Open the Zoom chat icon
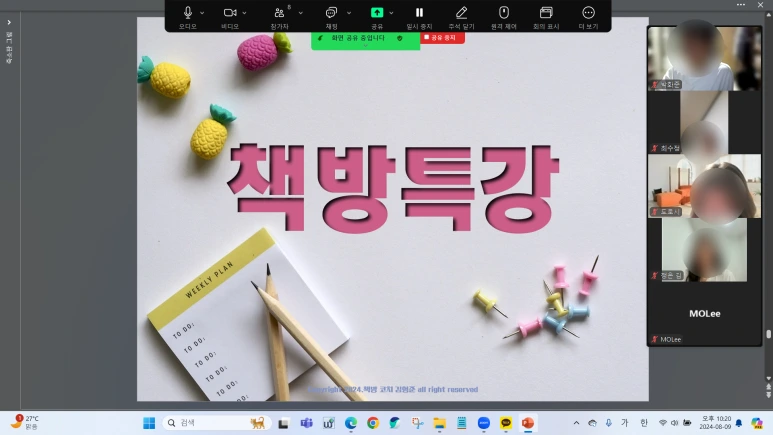This screenshot has width=773, height=435. [x=331, y=13]
